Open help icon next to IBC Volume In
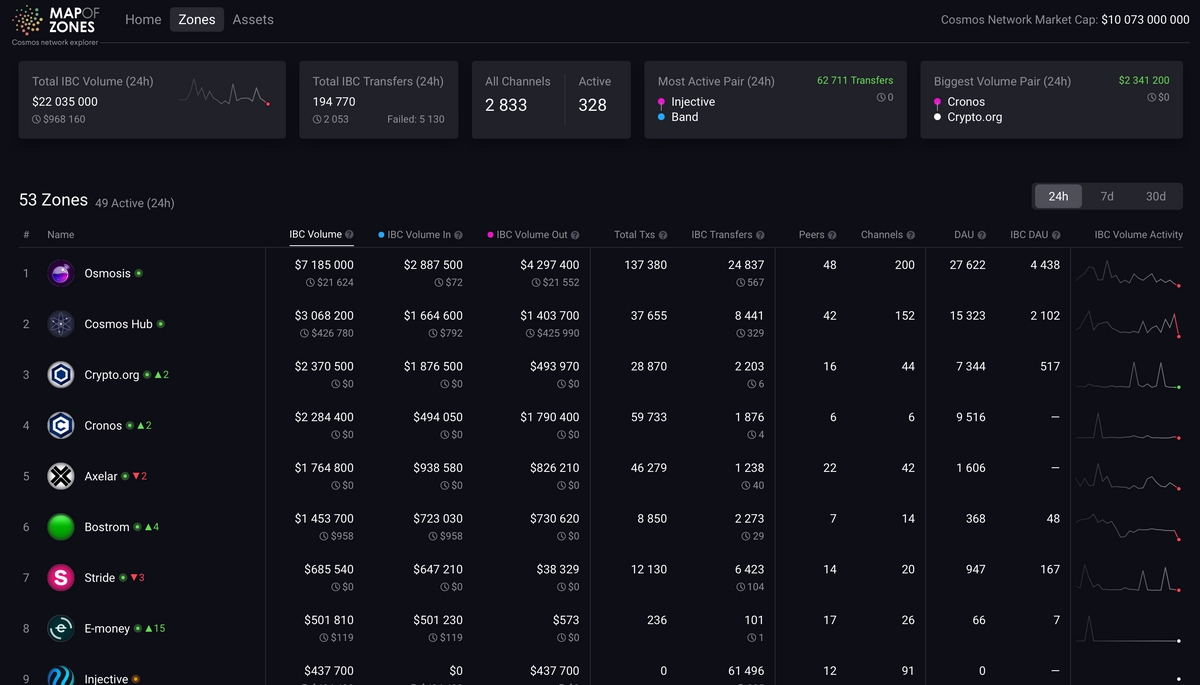The width and height of the screenshot is (1200, 685). point(458,235)
